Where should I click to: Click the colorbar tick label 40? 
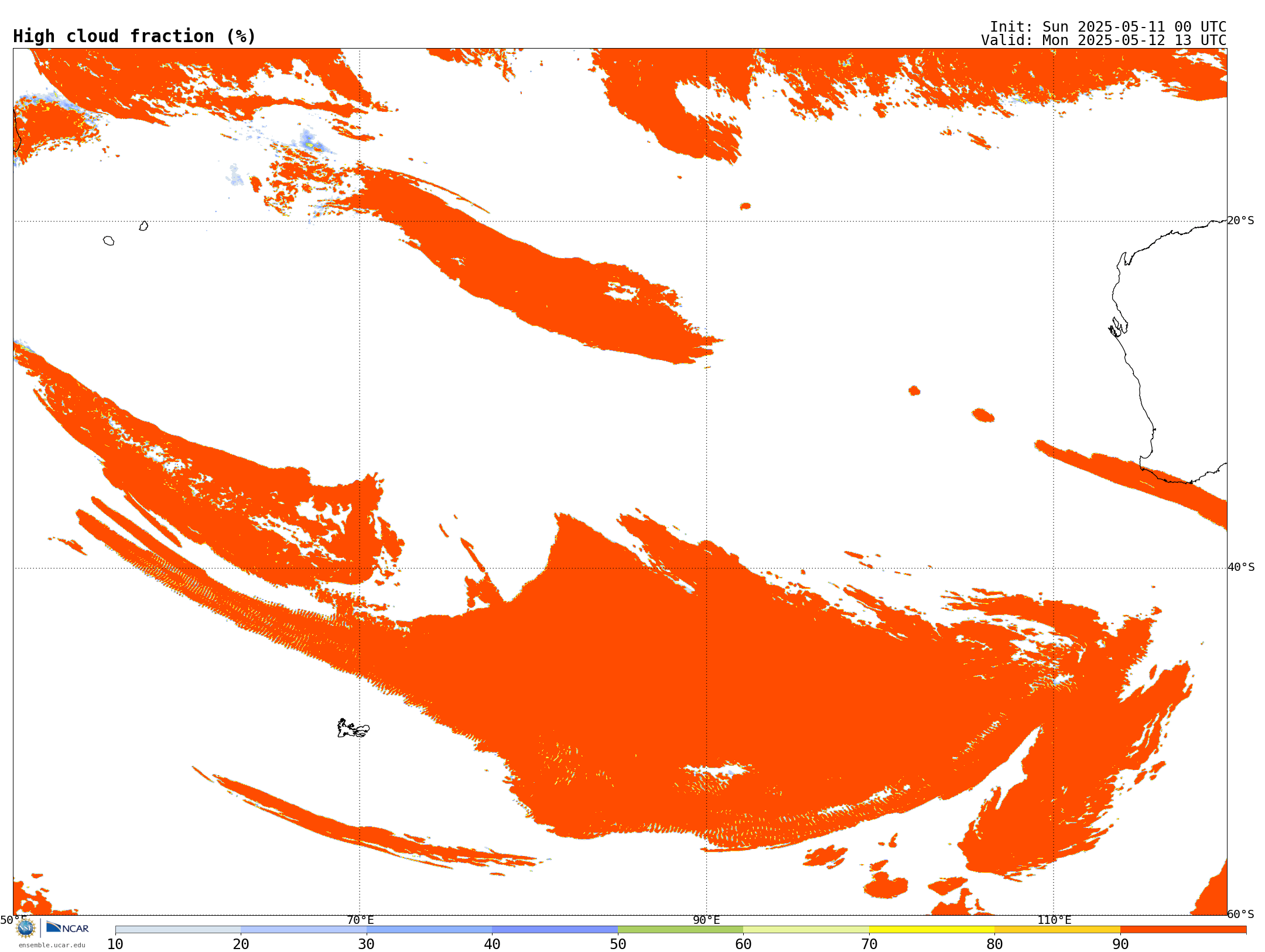coord(492,944)
